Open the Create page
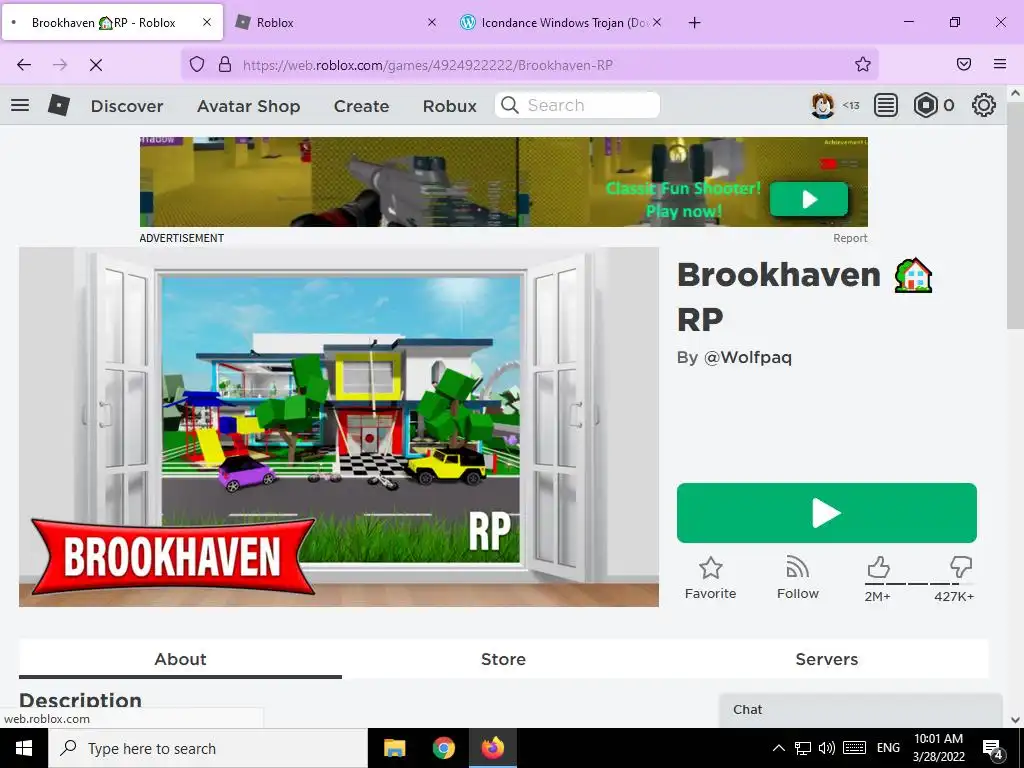Viewport: 1024px width, 768px height. click(x=361, y=106)
